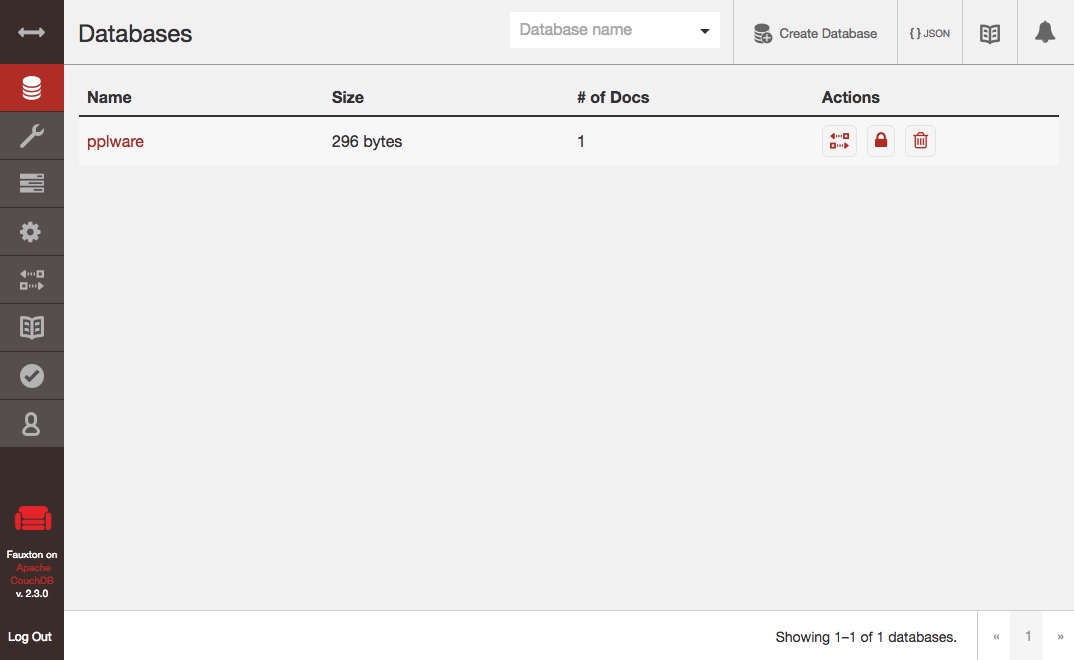Click the Log Out link
Image resolution: width=1074 pixels, height=660 pixels.
tap(30, 637)
